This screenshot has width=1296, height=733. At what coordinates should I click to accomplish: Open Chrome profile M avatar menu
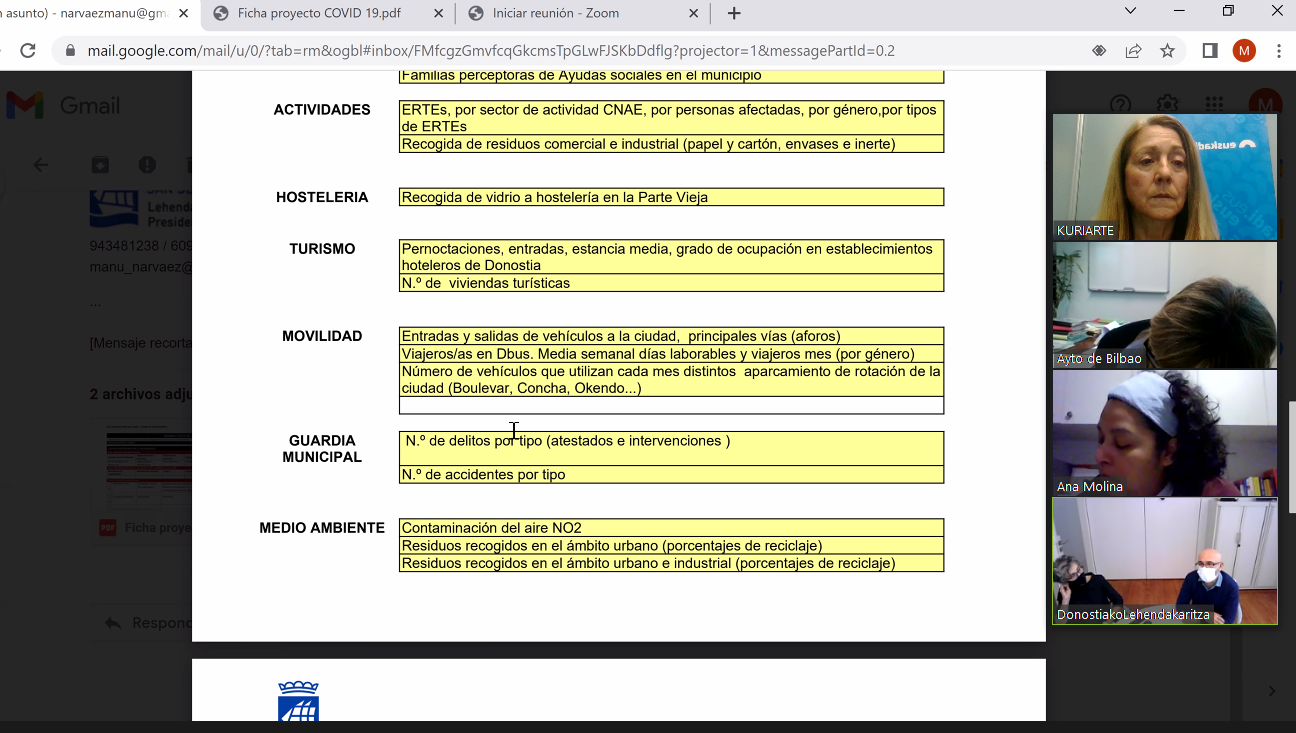click(1244, 51)
